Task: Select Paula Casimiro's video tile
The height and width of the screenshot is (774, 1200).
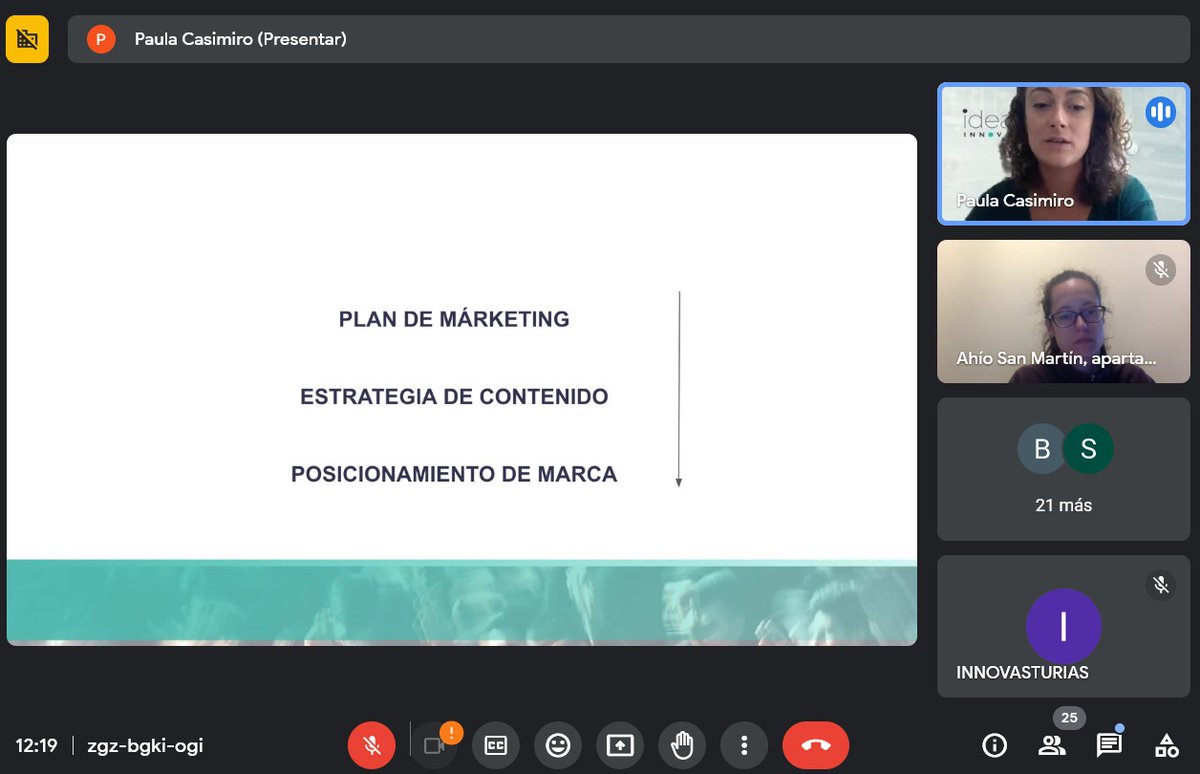Action: tap(1063, 153)
